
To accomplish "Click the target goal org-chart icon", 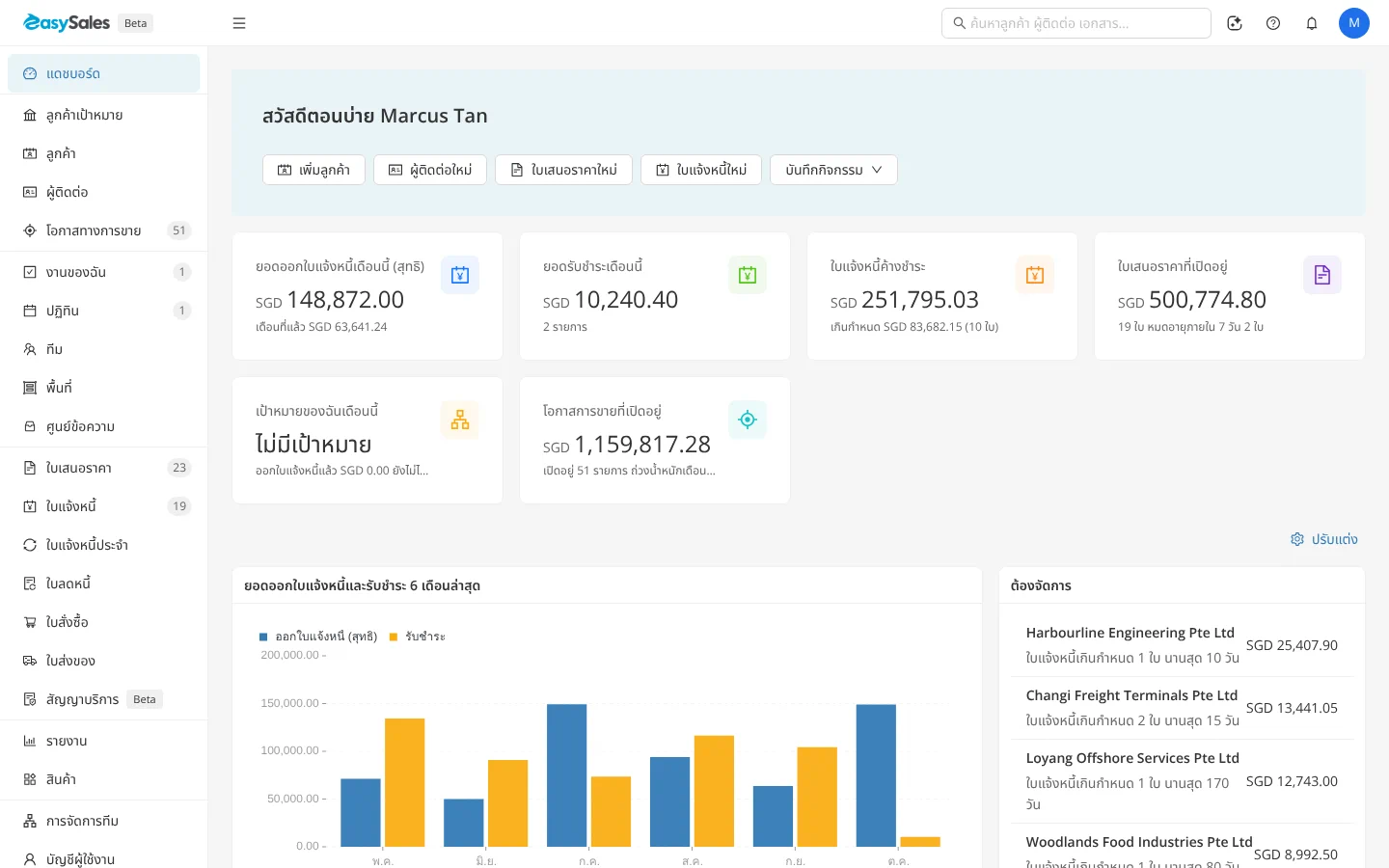I will 460,420.
